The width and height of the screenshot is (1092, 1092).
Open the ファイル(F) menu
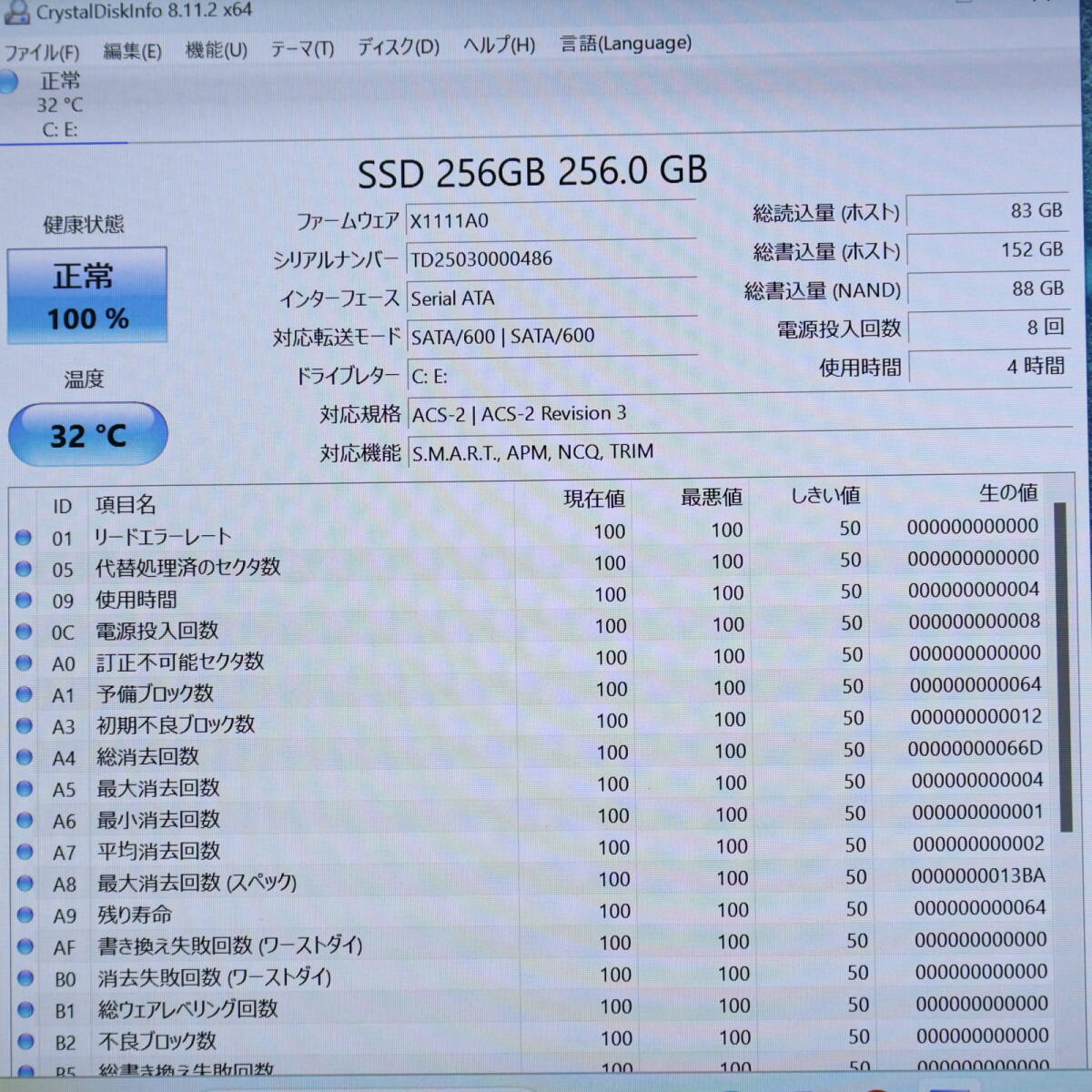(42, 52)
